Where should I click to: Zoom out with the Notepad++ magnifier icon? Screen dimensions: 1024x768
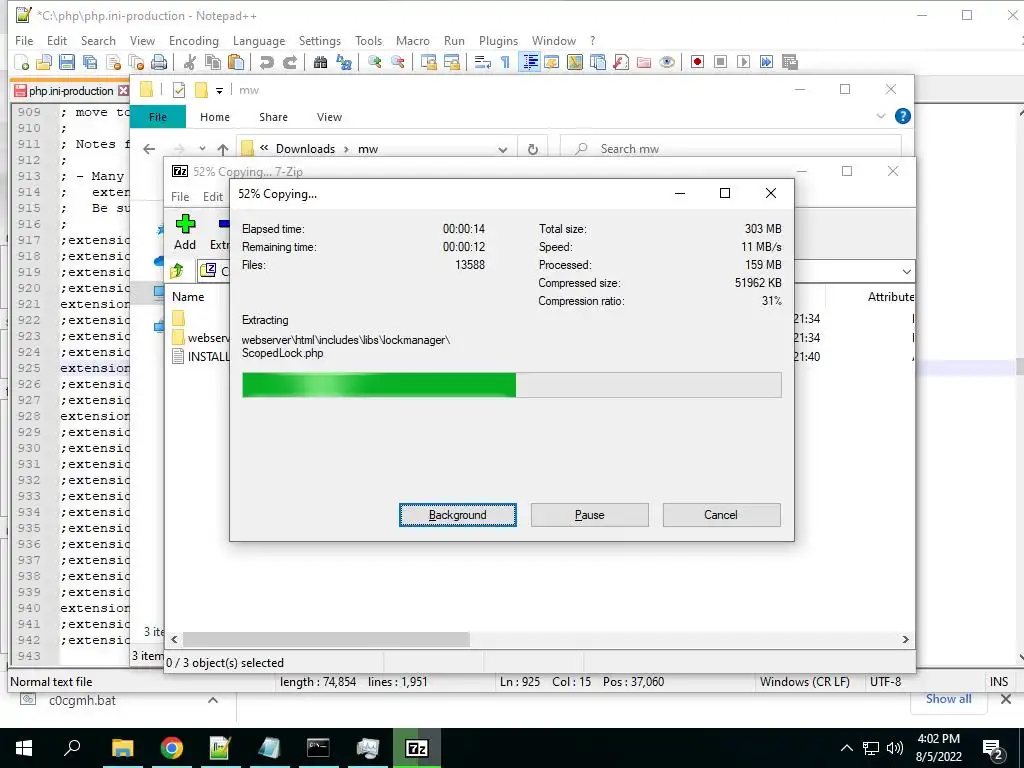(398, 62)
